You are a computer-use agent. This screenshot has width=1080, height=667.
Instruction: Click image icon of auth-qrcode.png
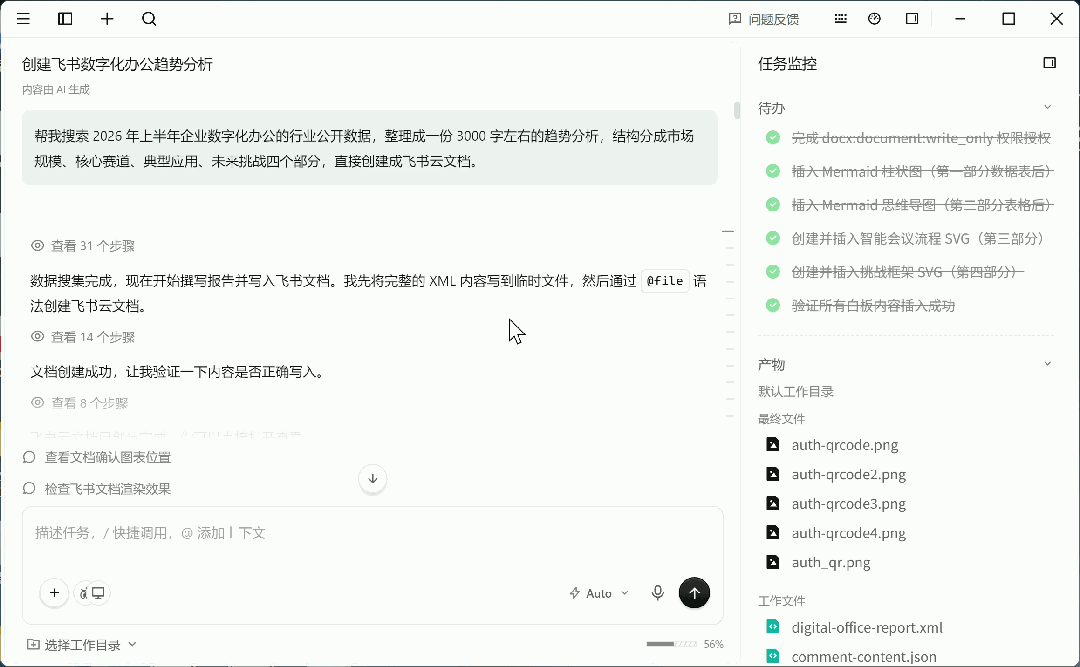[773, 444]
